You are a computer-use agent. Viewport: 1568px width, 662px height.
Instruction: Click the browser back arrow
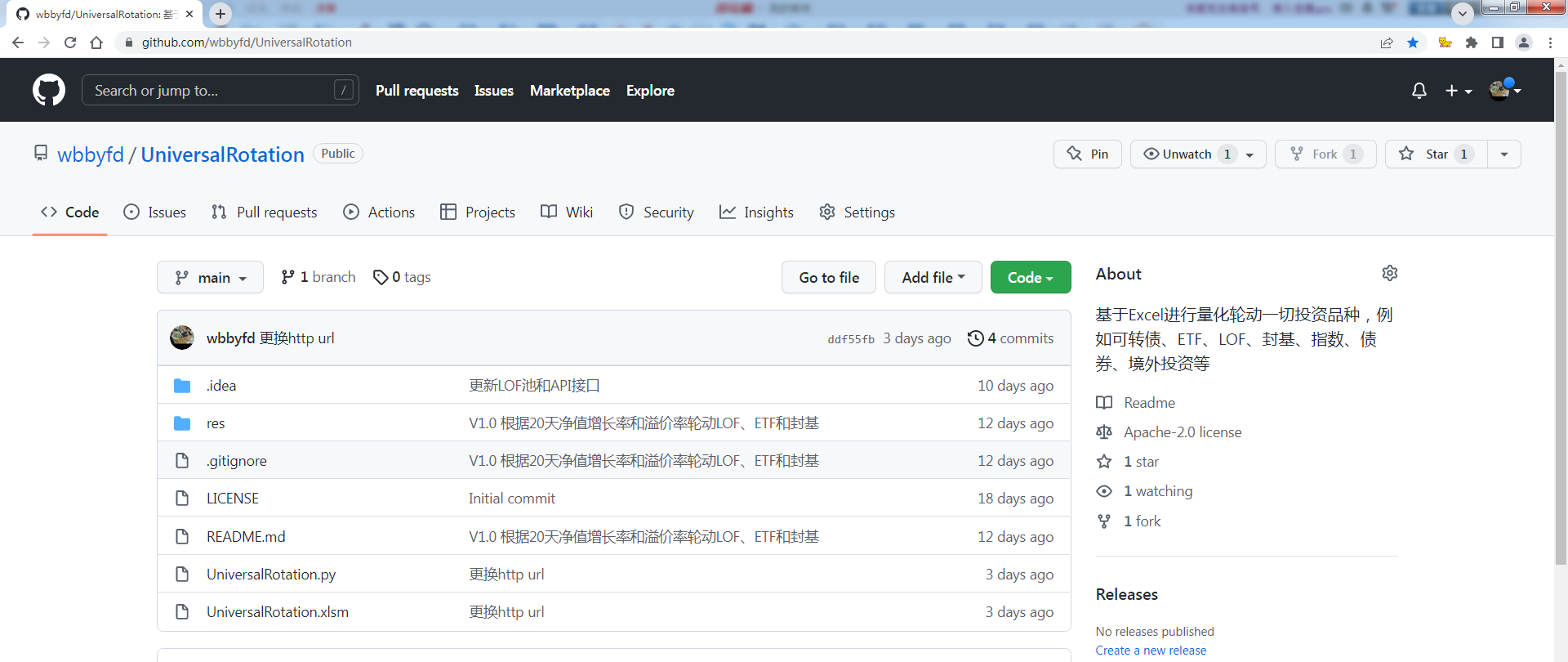[x=18, y=42]
